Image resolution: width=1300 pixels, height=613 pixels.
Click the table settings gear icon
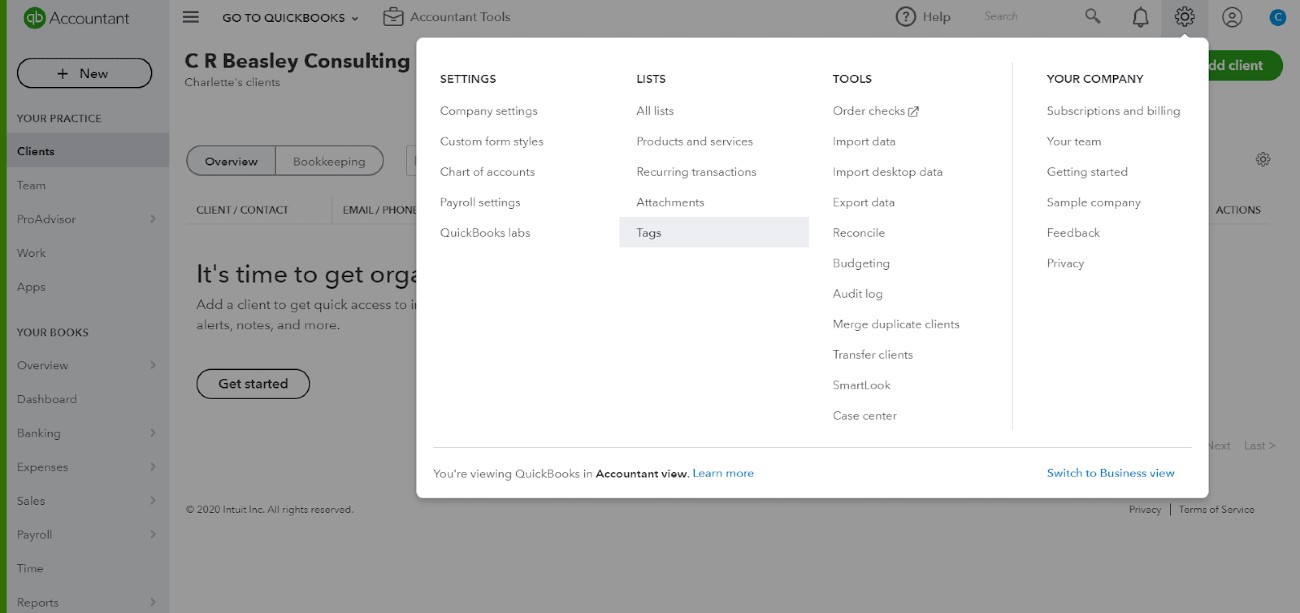click(x=1263, y=160)
